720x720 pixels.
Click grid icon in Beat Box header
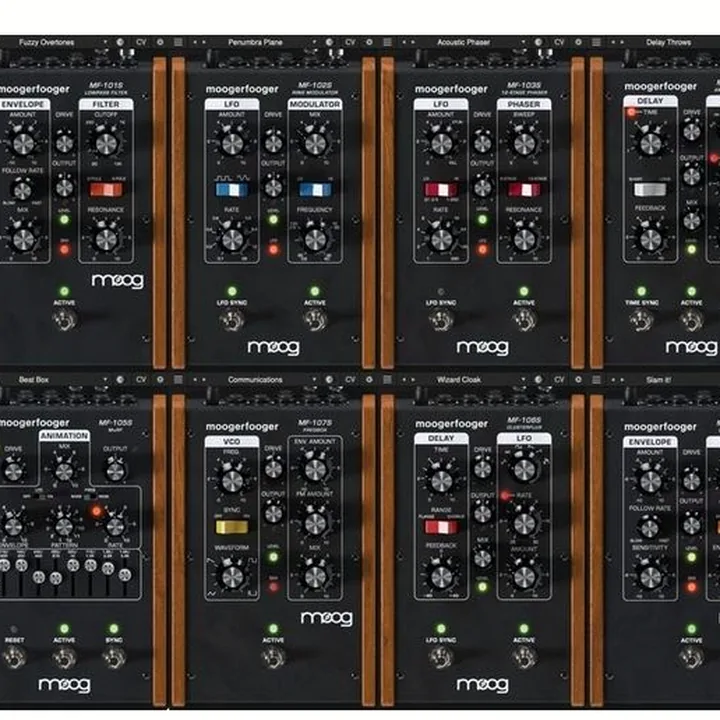point(178,380)
